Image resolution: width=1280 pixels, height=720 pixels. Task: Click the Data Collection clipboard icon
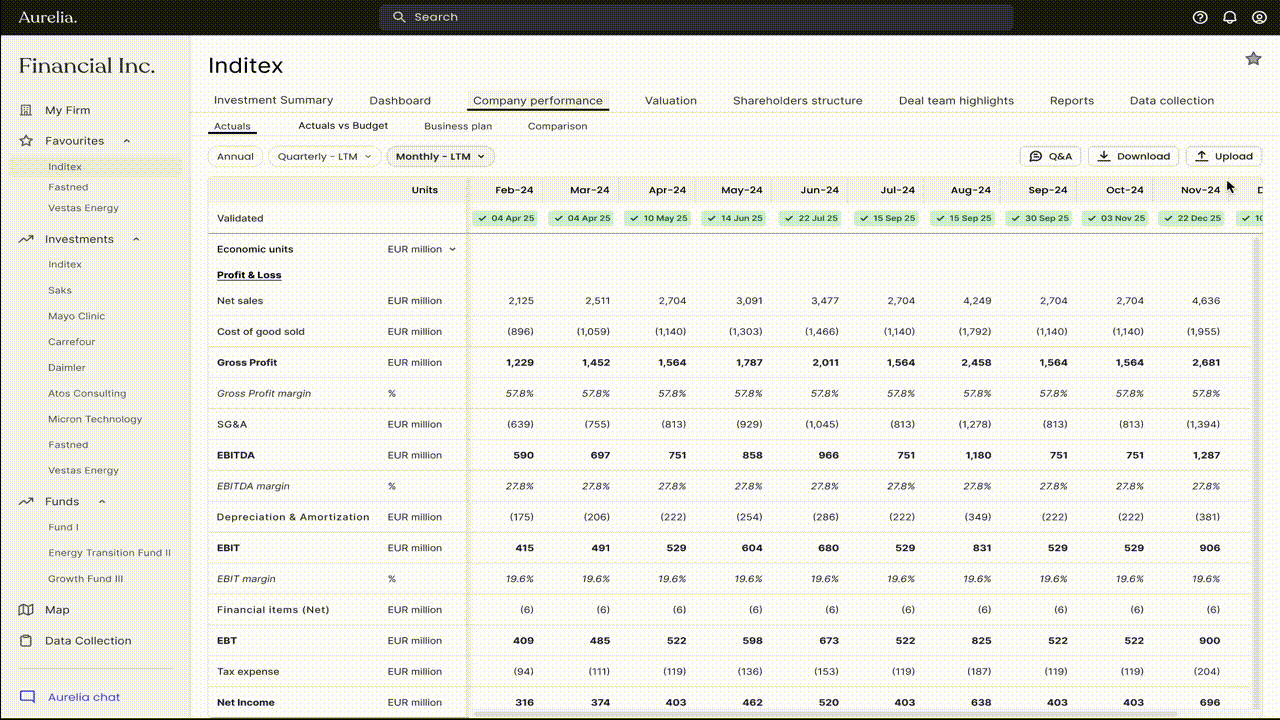[27, 641]
